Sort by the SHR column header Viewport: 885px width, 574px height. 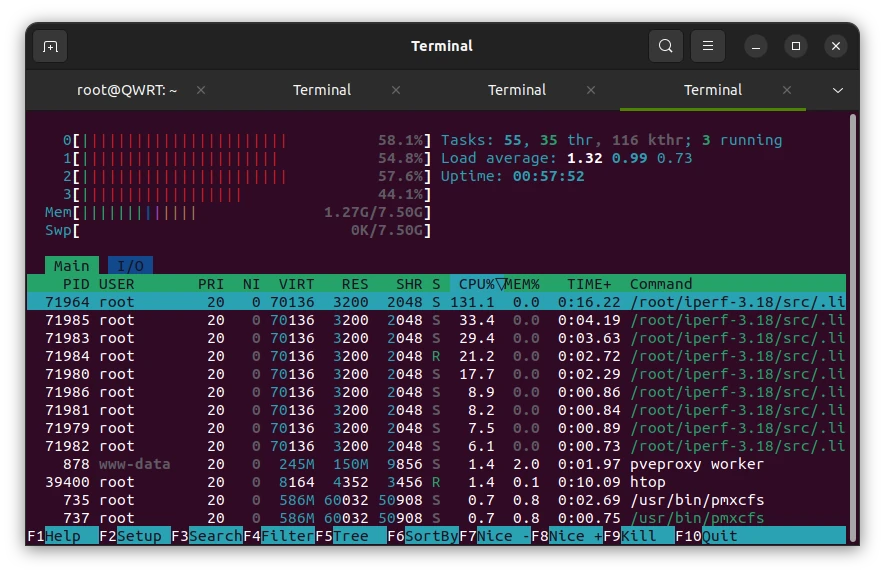pyautogui.click(x=409, y=284)
